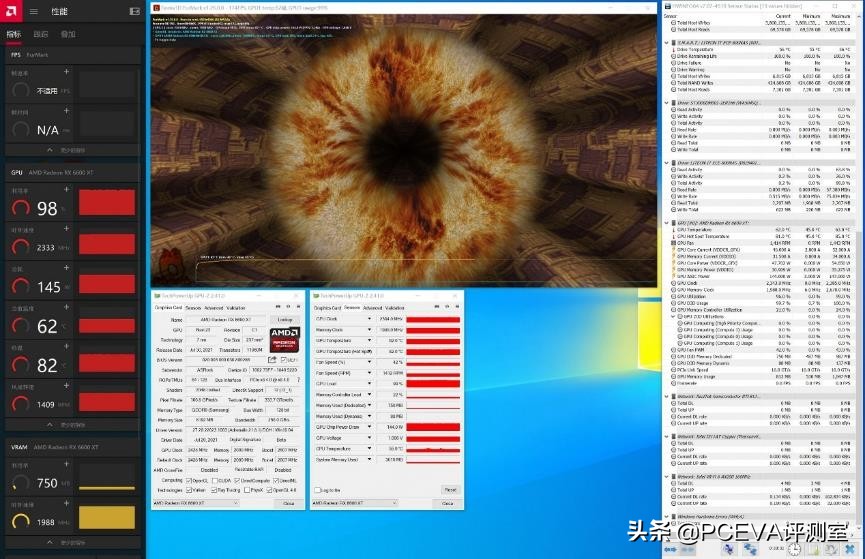This screenshot has height=559, width=865.
Task: Click the yellow graph beside the 1988 MHz reading
Action: click(107, 518)
